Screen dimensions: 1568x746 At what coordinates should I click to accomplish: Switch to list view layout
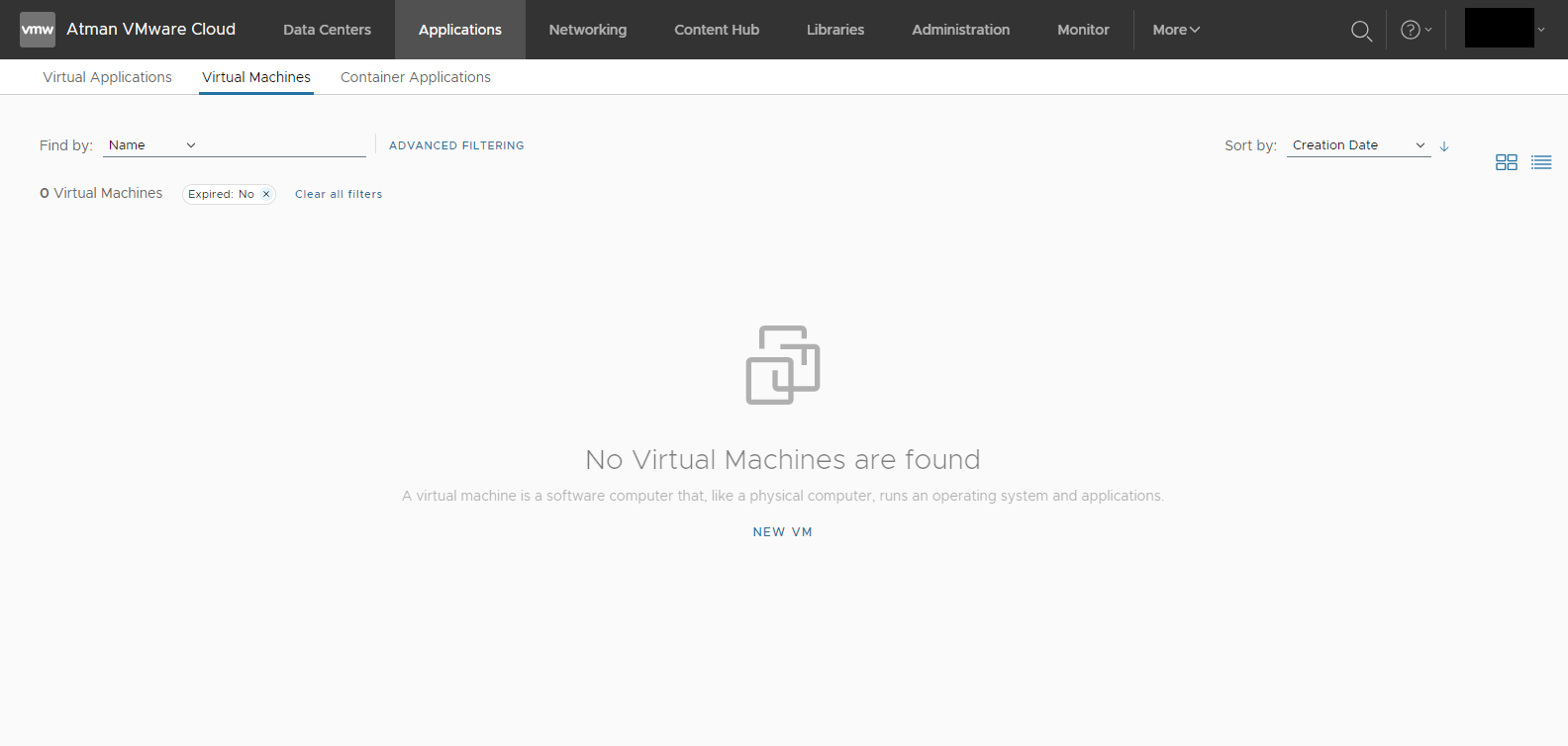1540,162
